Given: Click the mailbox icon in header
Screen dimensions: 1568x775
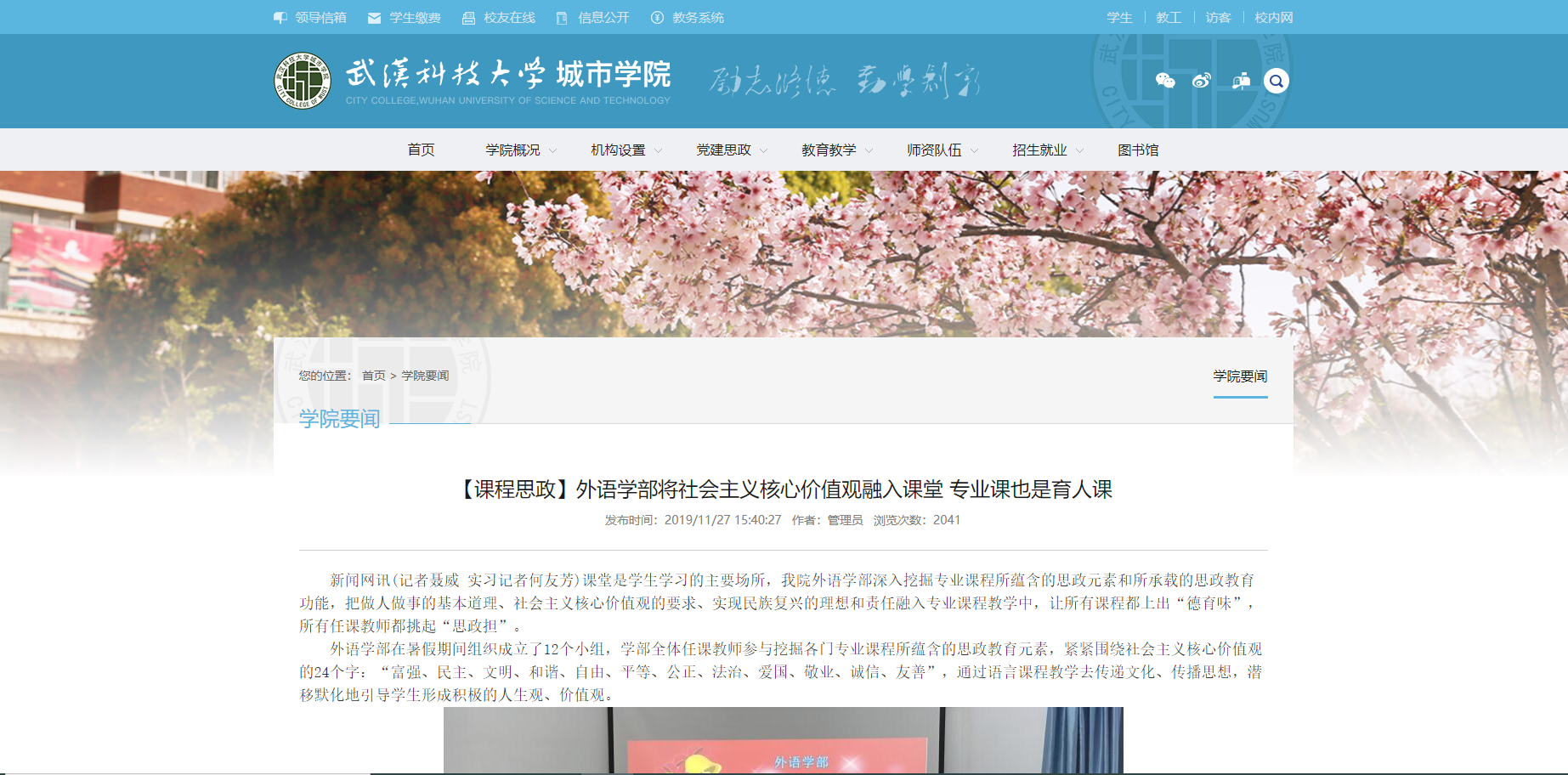Looking at the screenshot, I should coord(1241,81).
